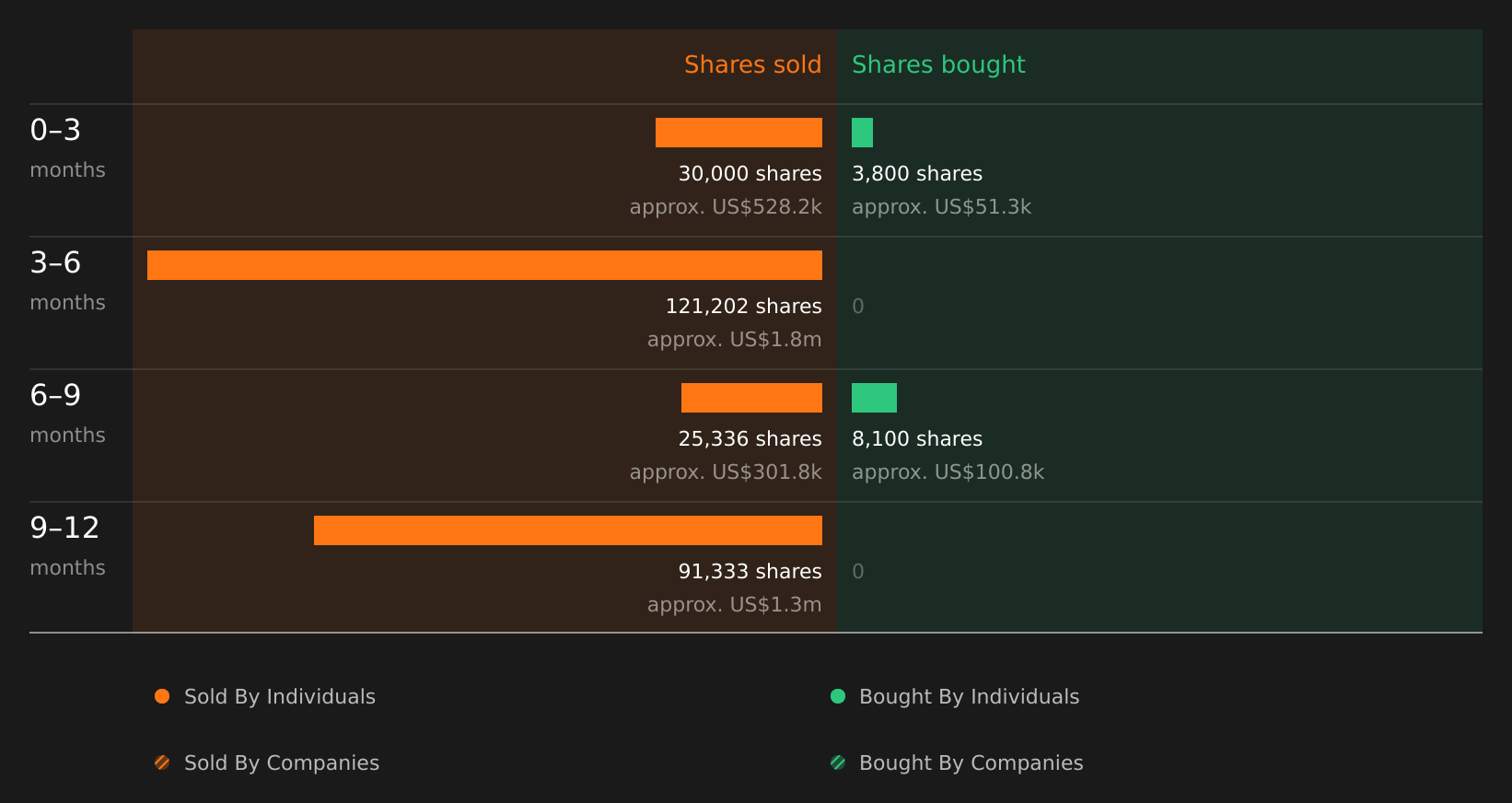Click the 3–6 months orange sold bar
1512x803 pixels.
[x=484, y=265]
